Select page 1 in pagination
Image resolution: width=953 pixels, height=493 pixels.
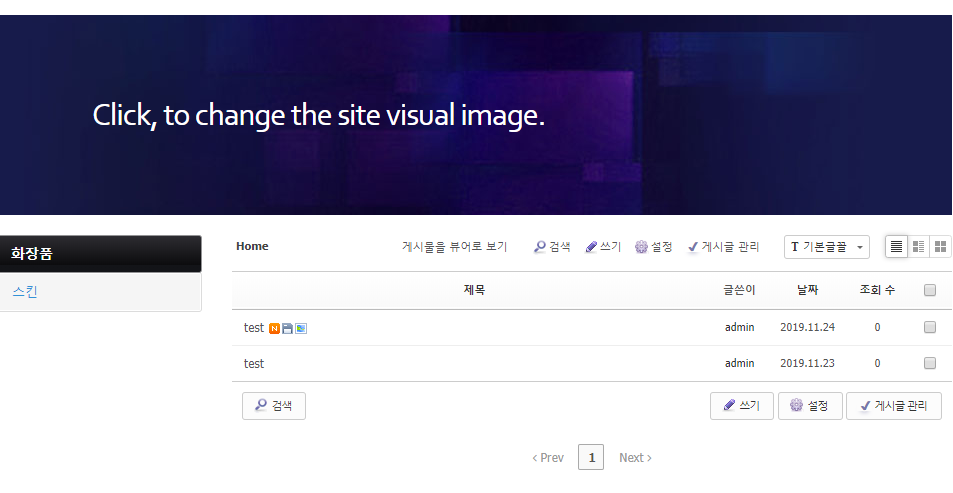591,457
